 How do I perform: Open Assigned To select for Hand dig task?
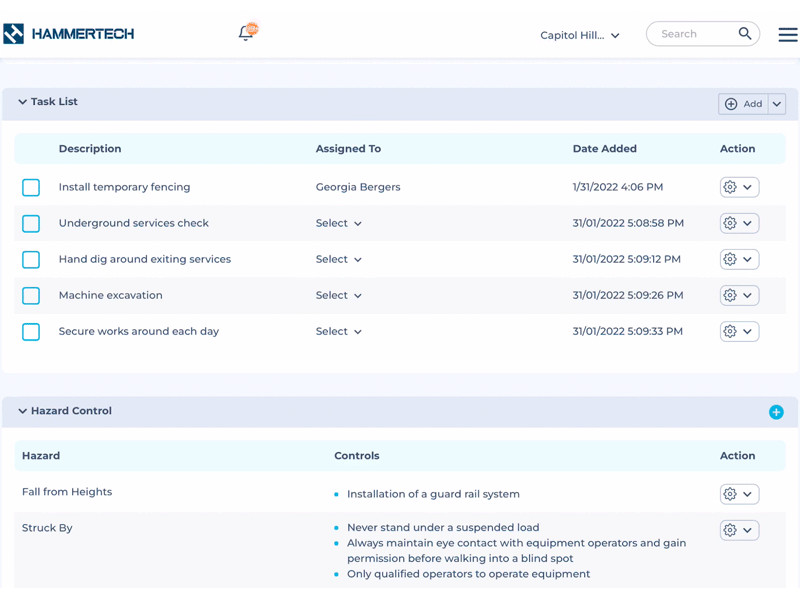point(339,259)
